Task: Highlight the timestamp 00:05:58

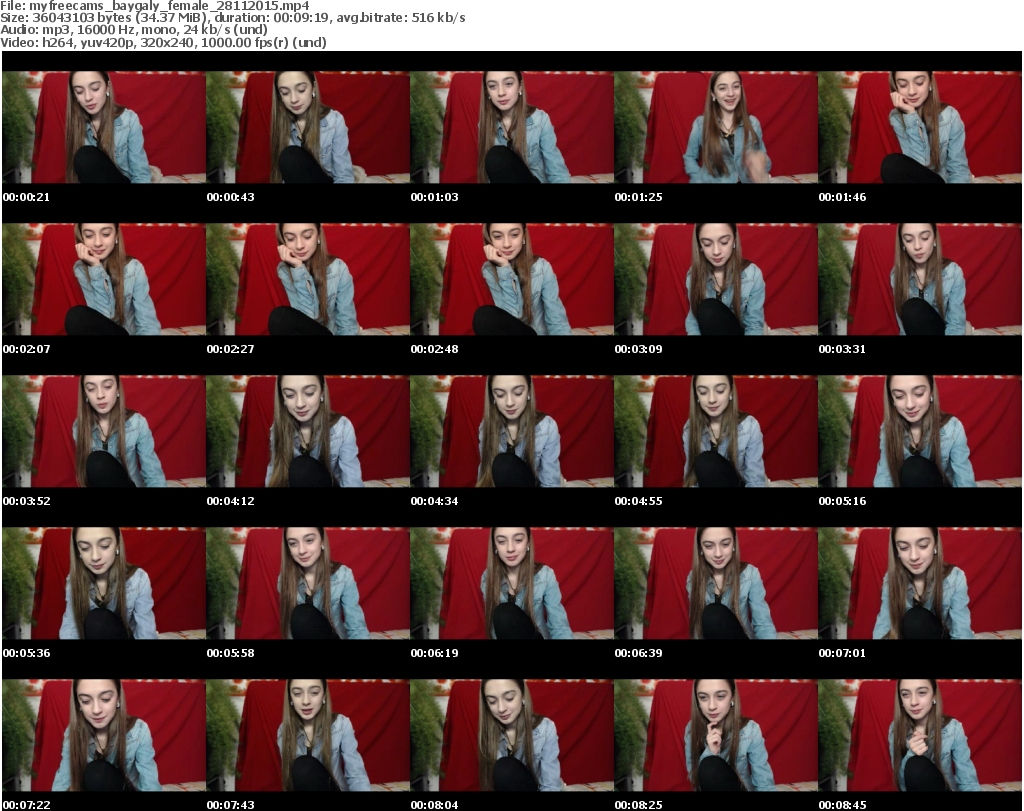Action: [x=231, y=654]
